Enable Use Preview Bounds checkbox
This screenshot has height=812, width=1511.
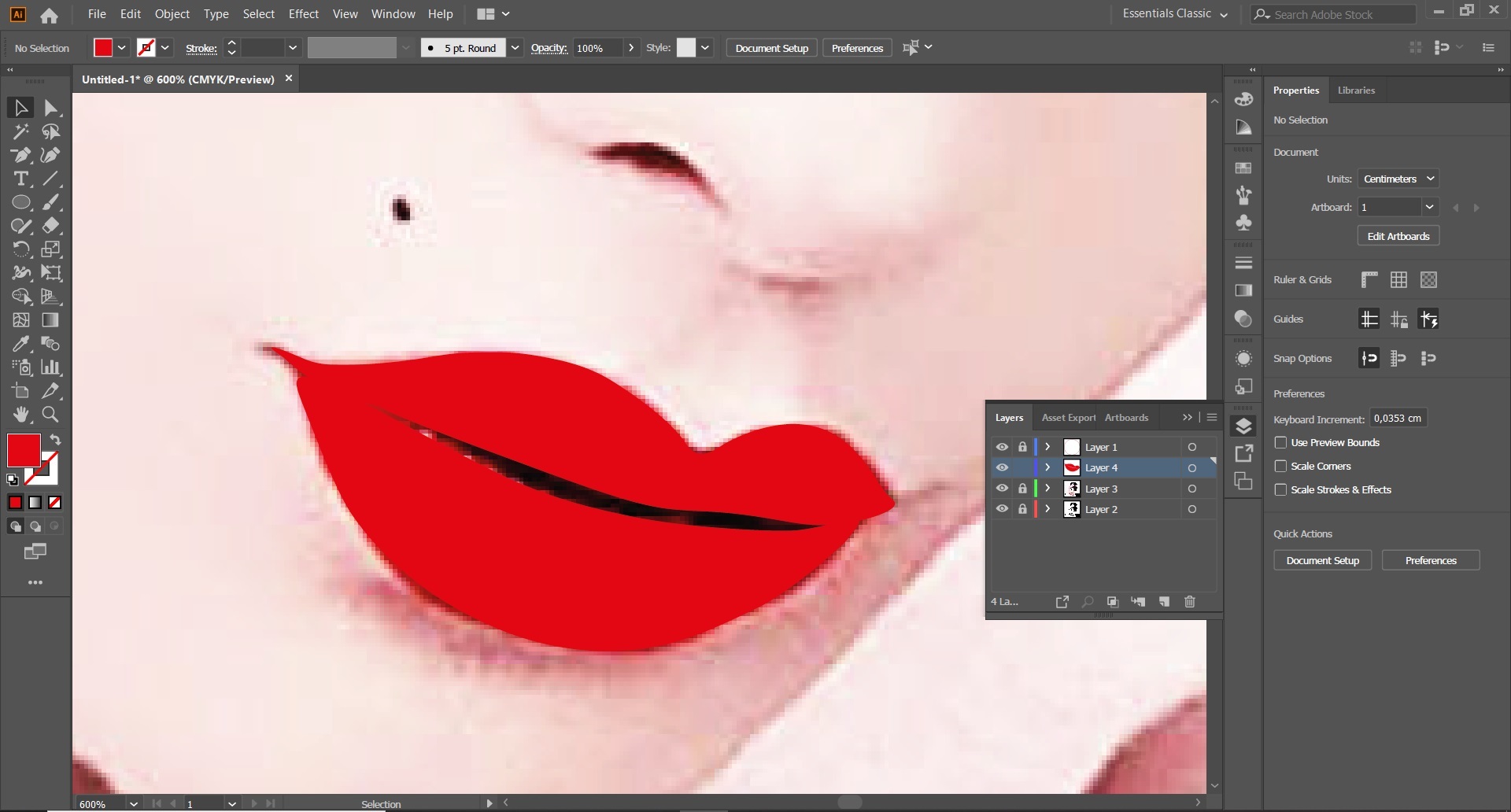(x=1280, y=442)
